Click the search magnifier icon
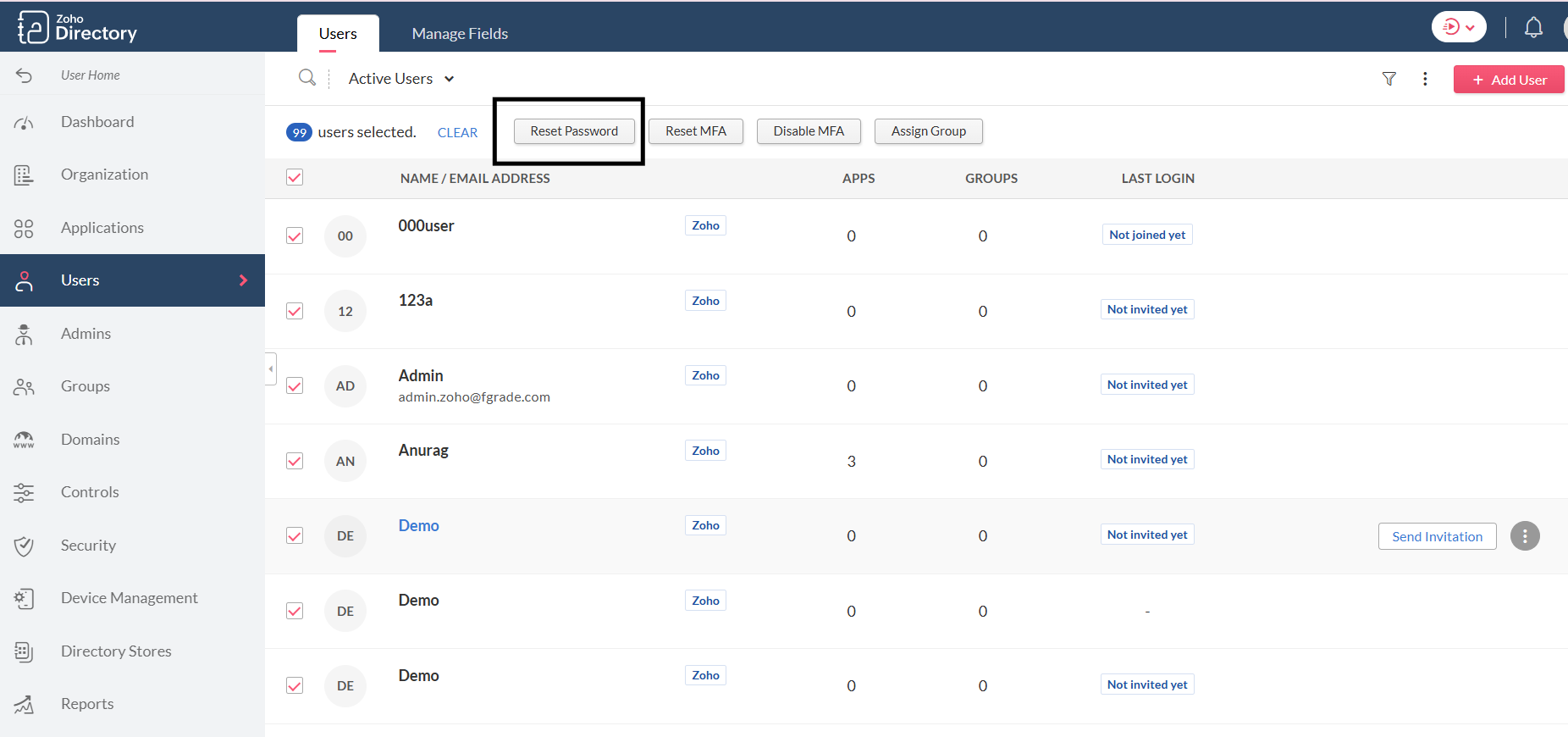This screenshot has width=1568, height=737. coord(306,78)
